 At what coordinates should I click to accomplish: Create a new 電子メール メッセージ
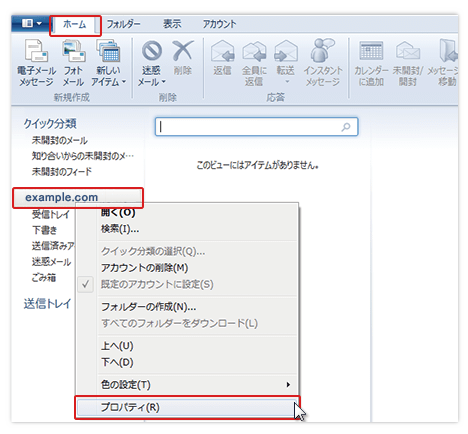(x=36, y=62)
